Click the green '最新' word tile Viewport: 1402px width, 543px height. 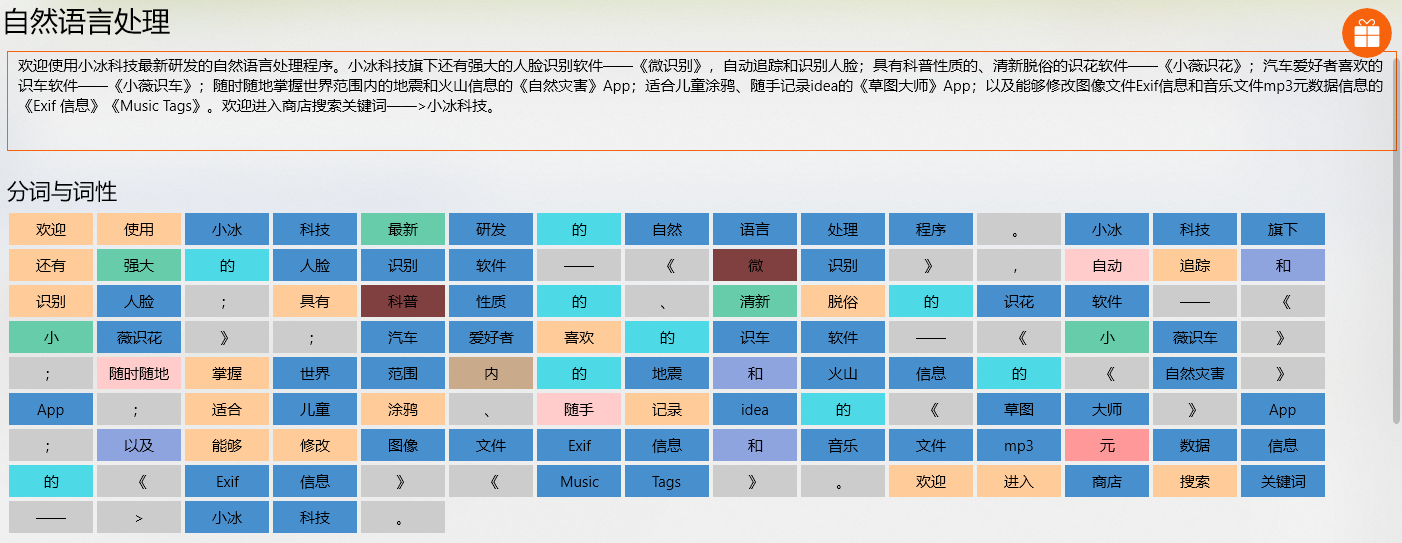point(403,229)
